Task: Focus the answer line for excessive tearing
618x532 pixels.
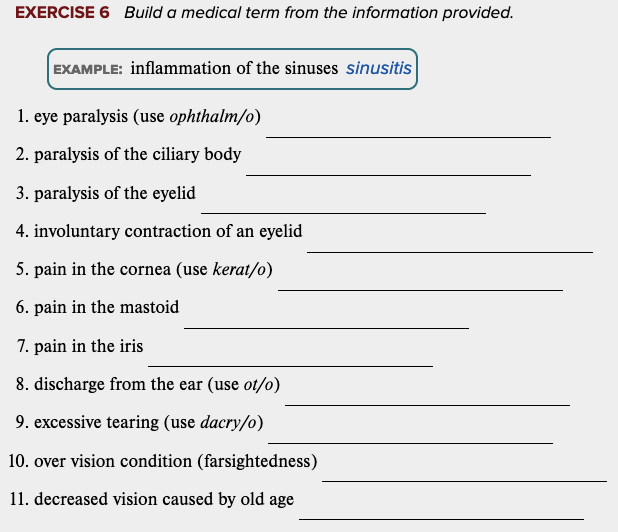Action: point(410,432)
